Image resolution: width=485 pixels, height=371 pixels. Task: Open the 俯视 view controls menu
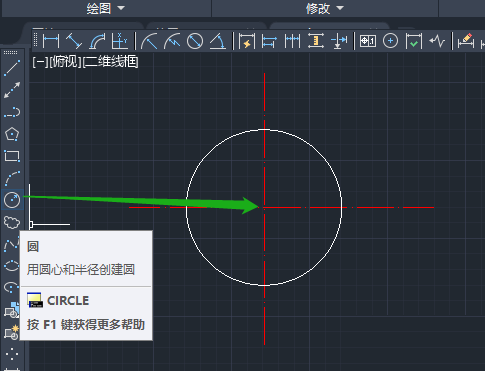pyautogui.click(x=65, y=62)
